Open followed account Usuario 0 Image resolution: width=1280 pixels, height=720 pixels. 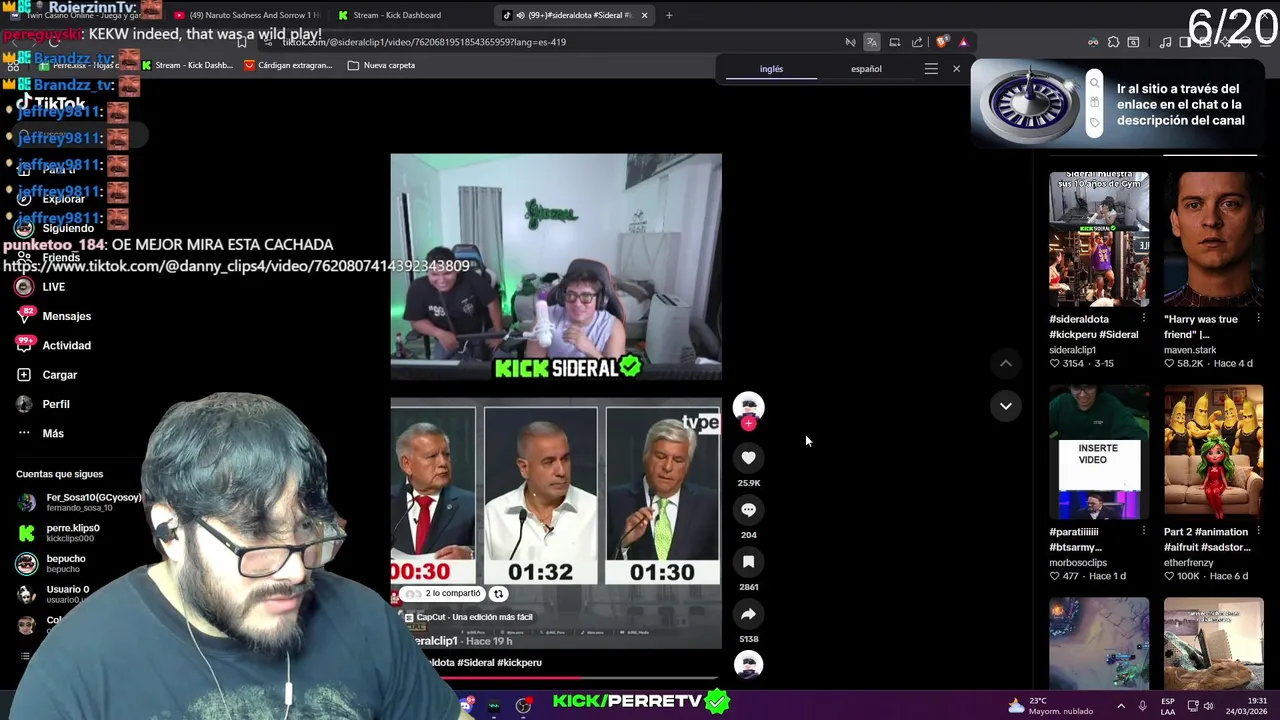coord(54,594)
